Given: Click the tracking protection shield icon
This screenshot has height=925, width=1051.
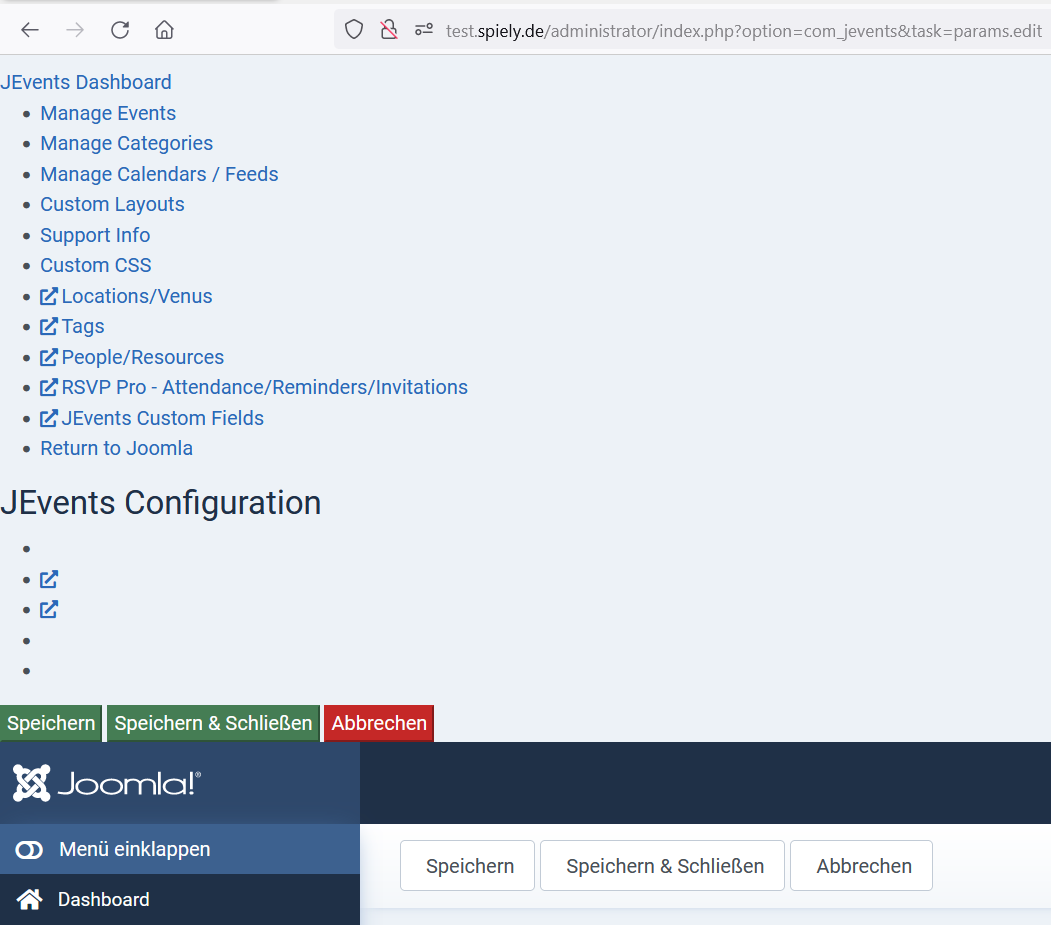Looking at the screenshot, I should tap(354, 30).
